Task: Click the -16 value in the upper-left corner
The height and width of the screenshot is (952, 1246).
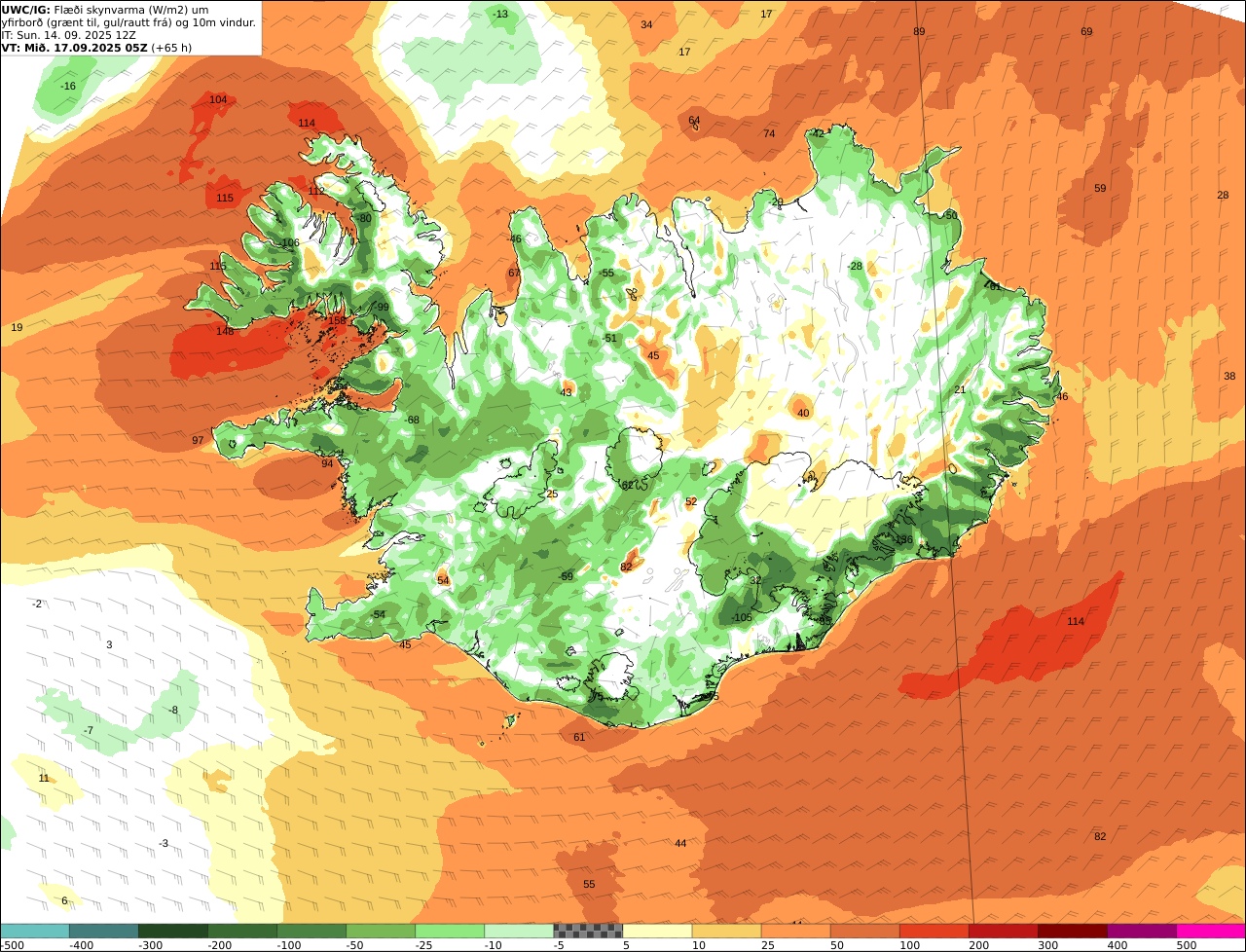Action: 68,87
